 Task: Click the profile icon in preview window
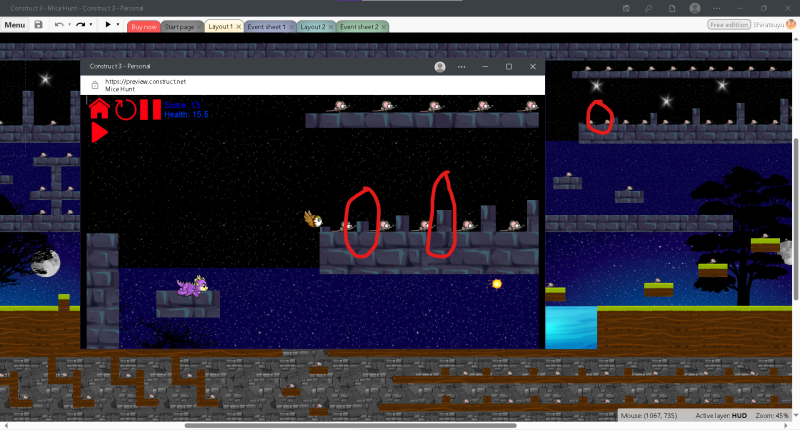click(x=440, y=67)
